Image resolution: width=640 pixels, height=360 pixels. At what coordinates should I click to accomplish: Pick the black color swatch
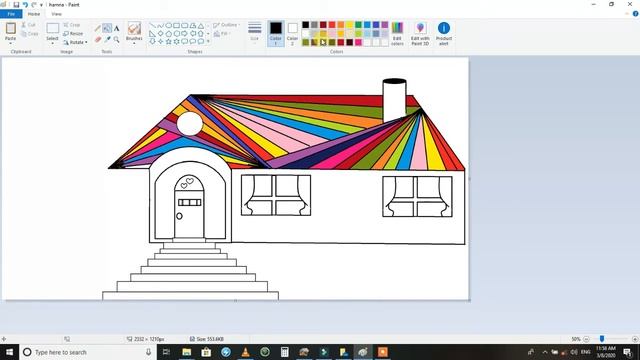[x=305, y=25]
